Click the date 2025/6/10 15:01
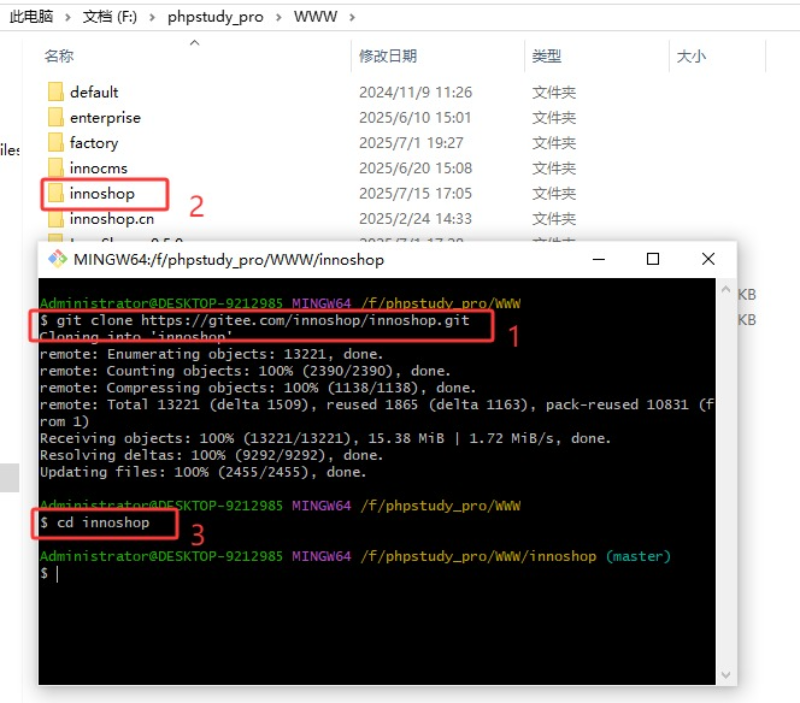 415,118
